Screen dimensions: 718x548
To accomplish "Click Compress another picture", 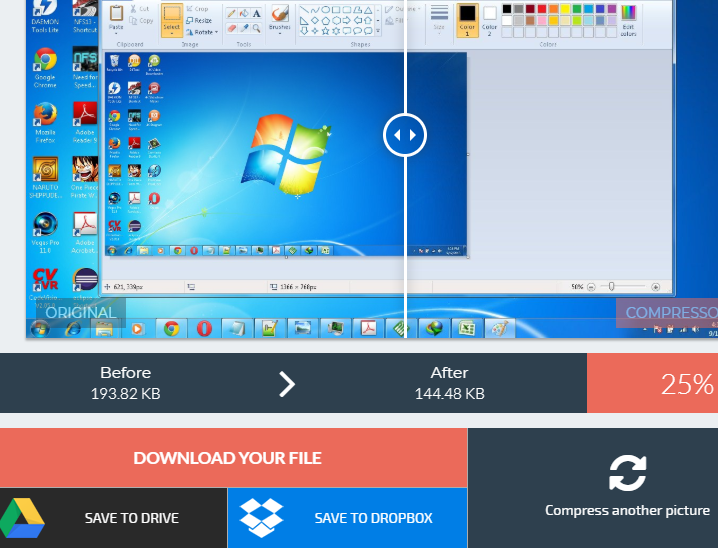I will click(627, 510).
